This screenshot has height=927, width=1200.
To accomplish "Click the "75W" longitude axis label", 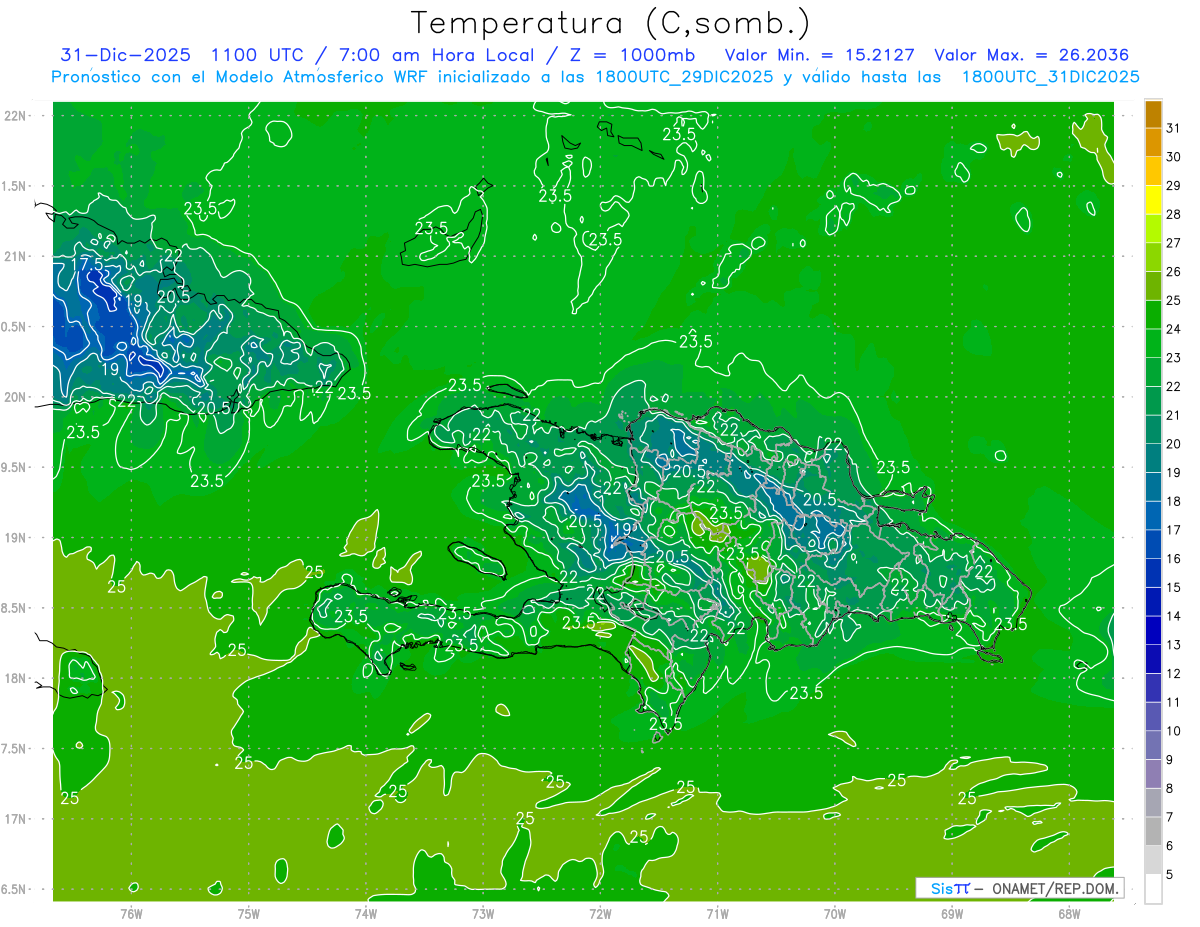I will click(x=248, y=914).
